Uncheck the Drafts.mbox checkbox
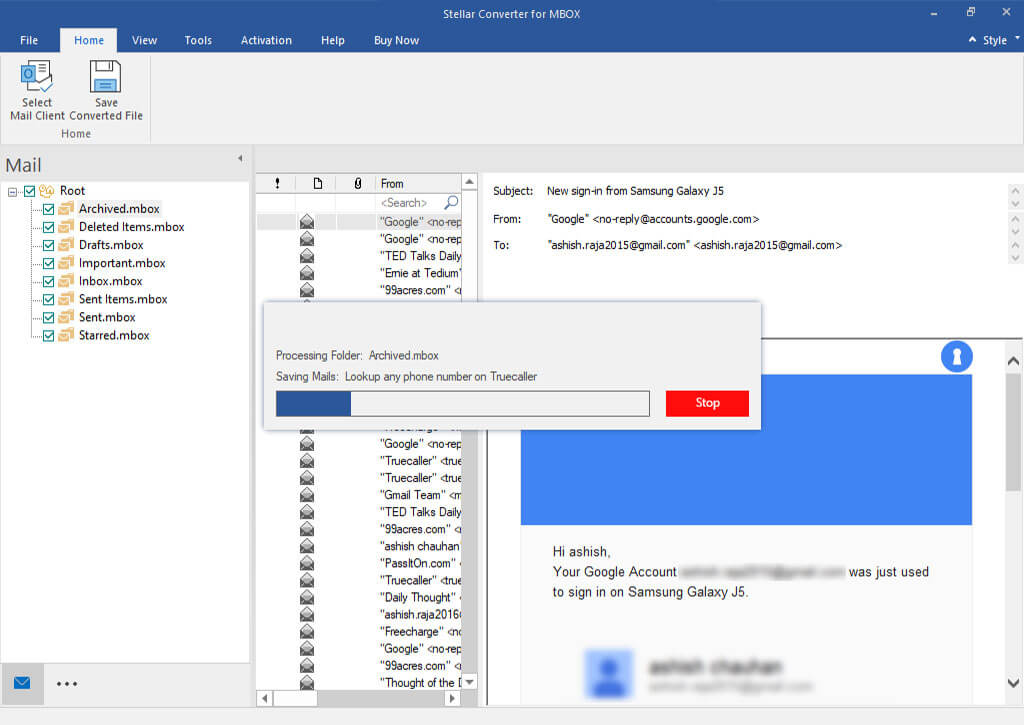The width and height of the screenshot is (1024, 725). [48, 246]
